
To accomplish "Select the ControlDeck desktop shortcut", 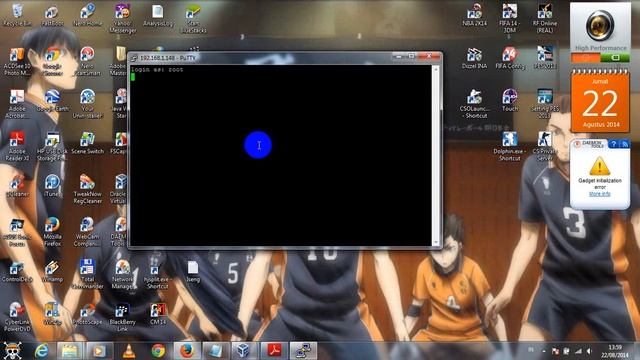I will pos(17,271).
